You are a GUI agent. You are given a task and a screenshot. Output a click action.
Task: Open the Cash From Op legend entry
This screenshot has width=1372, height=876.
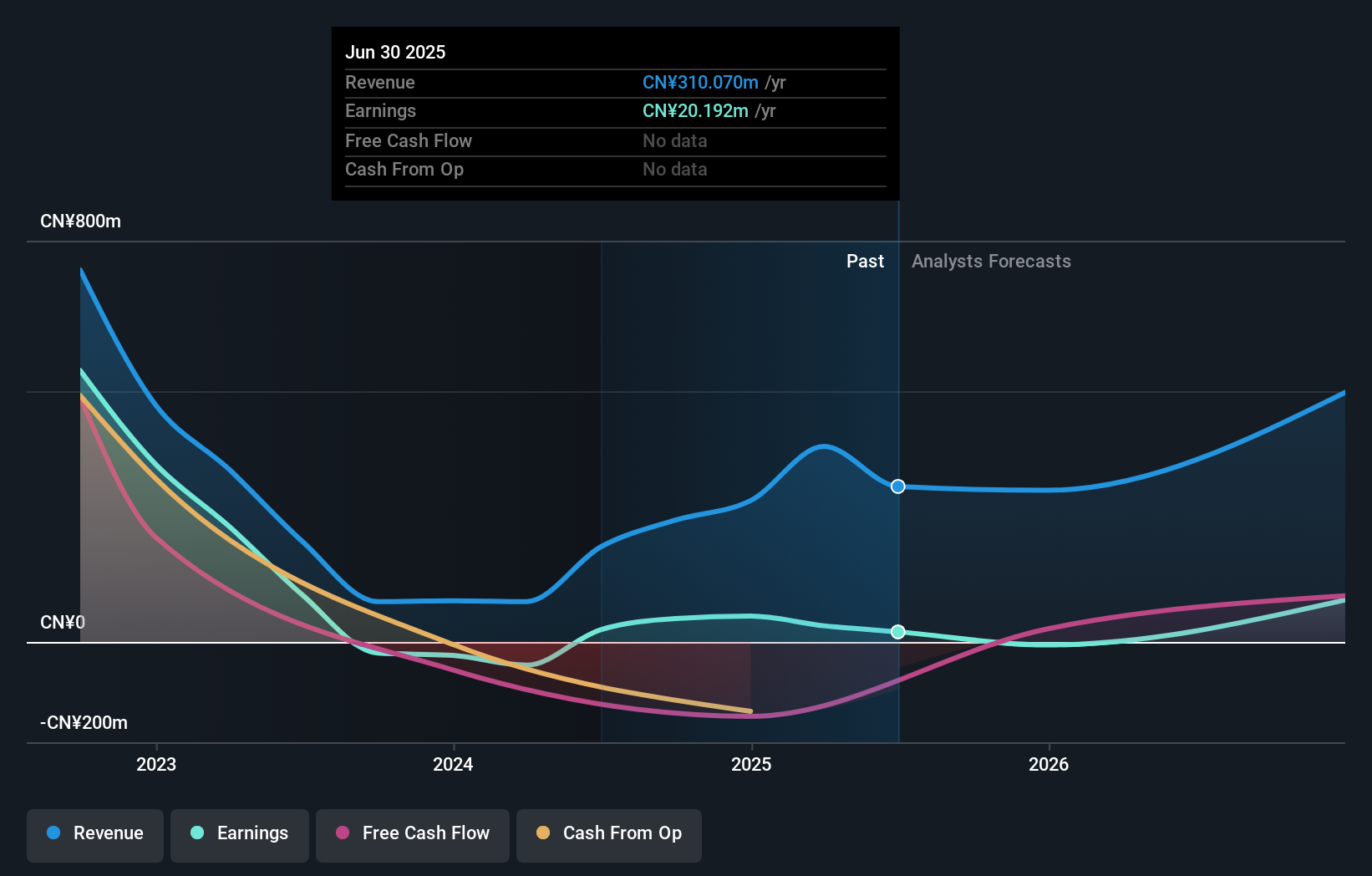pos(608,833)
